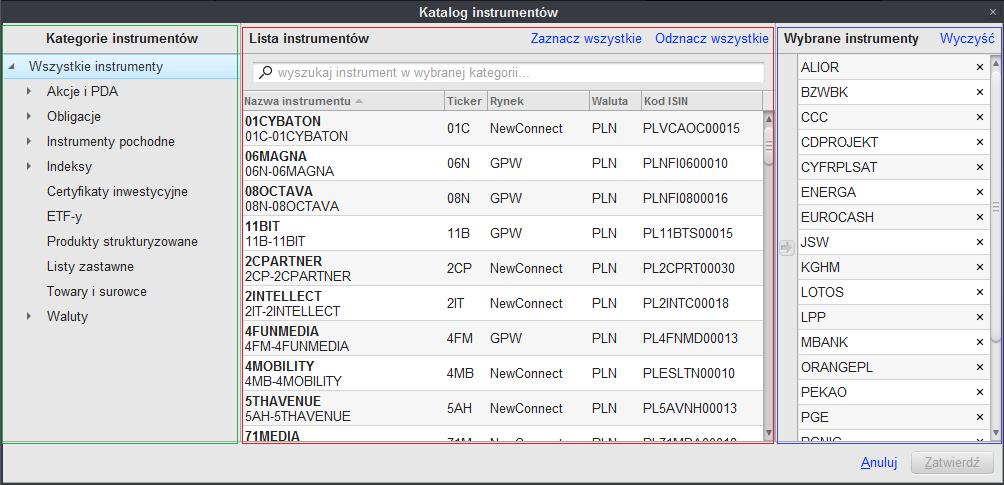1004x485 pixels.
Task: Expand the Indeksy category
Action: (x=29, y=167)
